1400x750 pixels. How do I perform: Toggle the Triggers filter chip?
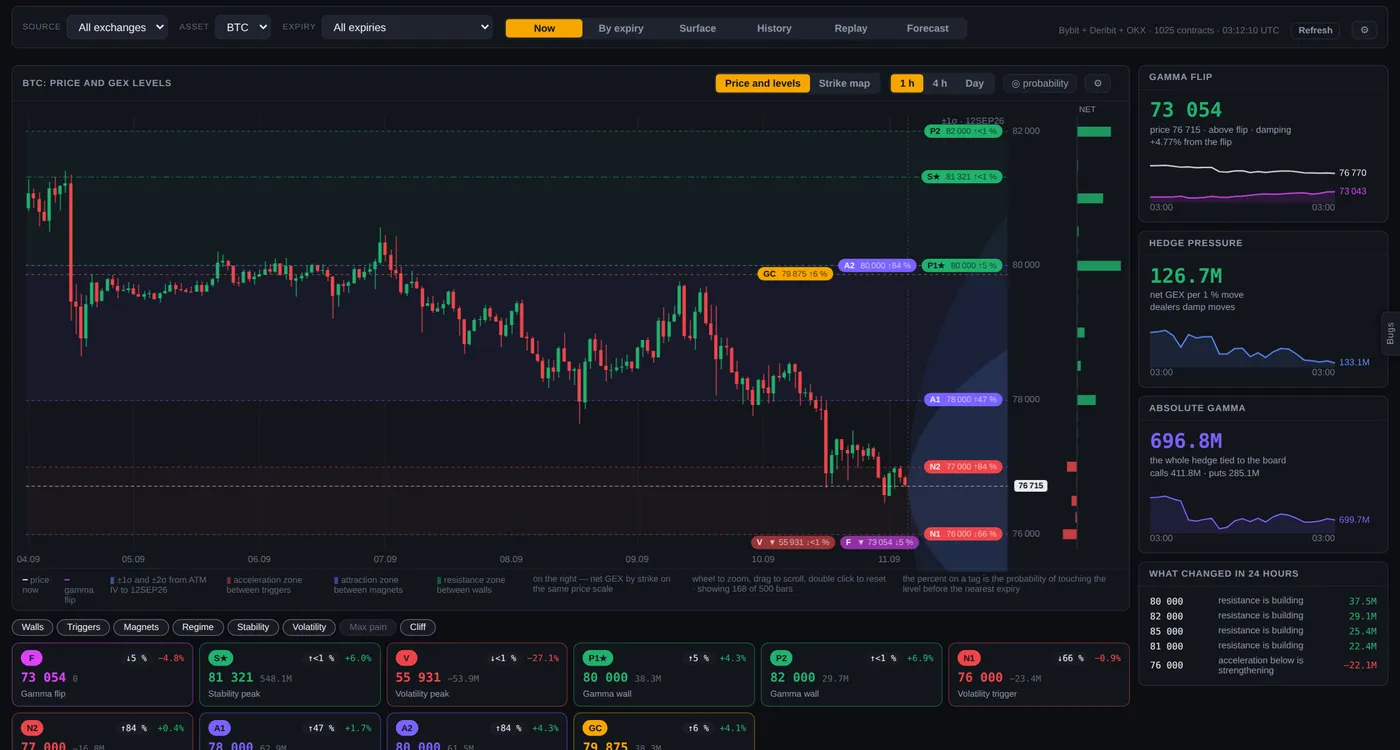click(x=84, y=627)
